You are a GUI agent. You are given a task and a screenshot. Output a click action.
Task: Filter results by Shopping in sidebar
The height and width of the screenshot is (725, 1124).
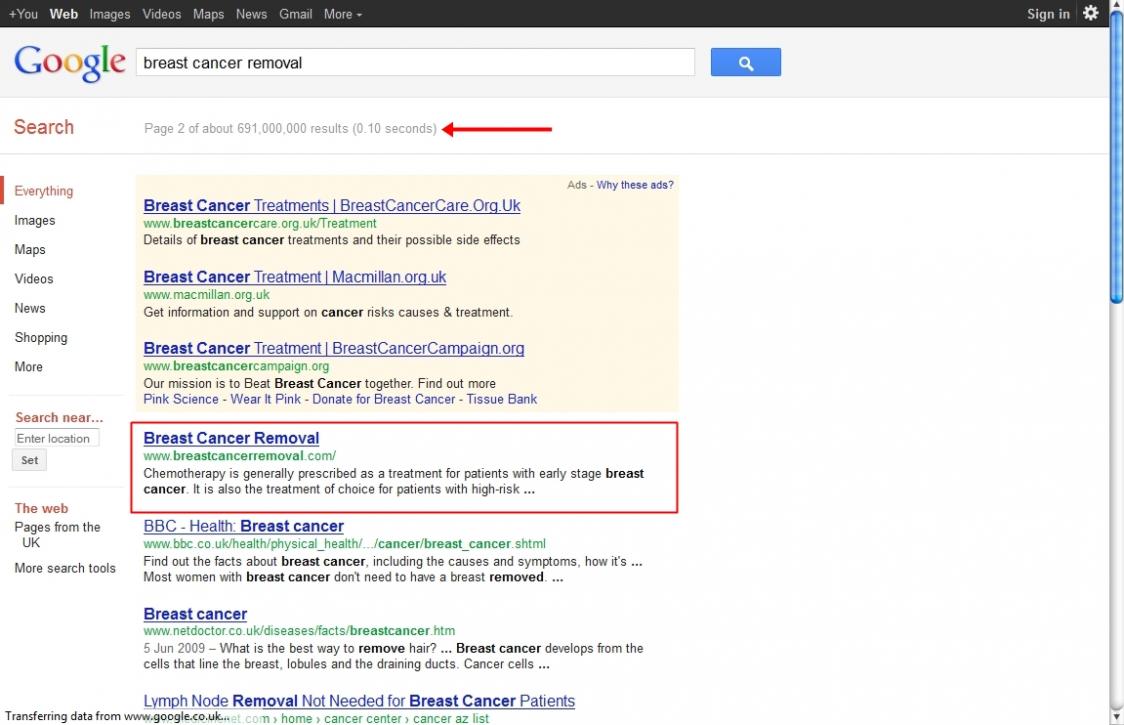point(41,337)
